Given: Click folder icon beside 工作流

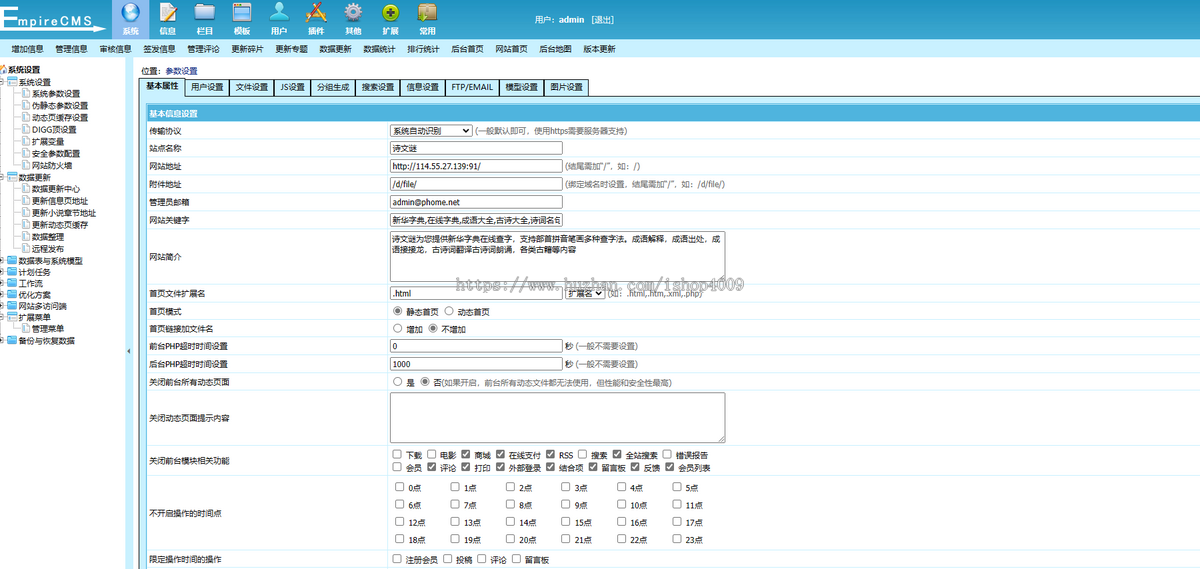Looking at the screenshot, I should (12, 283).
